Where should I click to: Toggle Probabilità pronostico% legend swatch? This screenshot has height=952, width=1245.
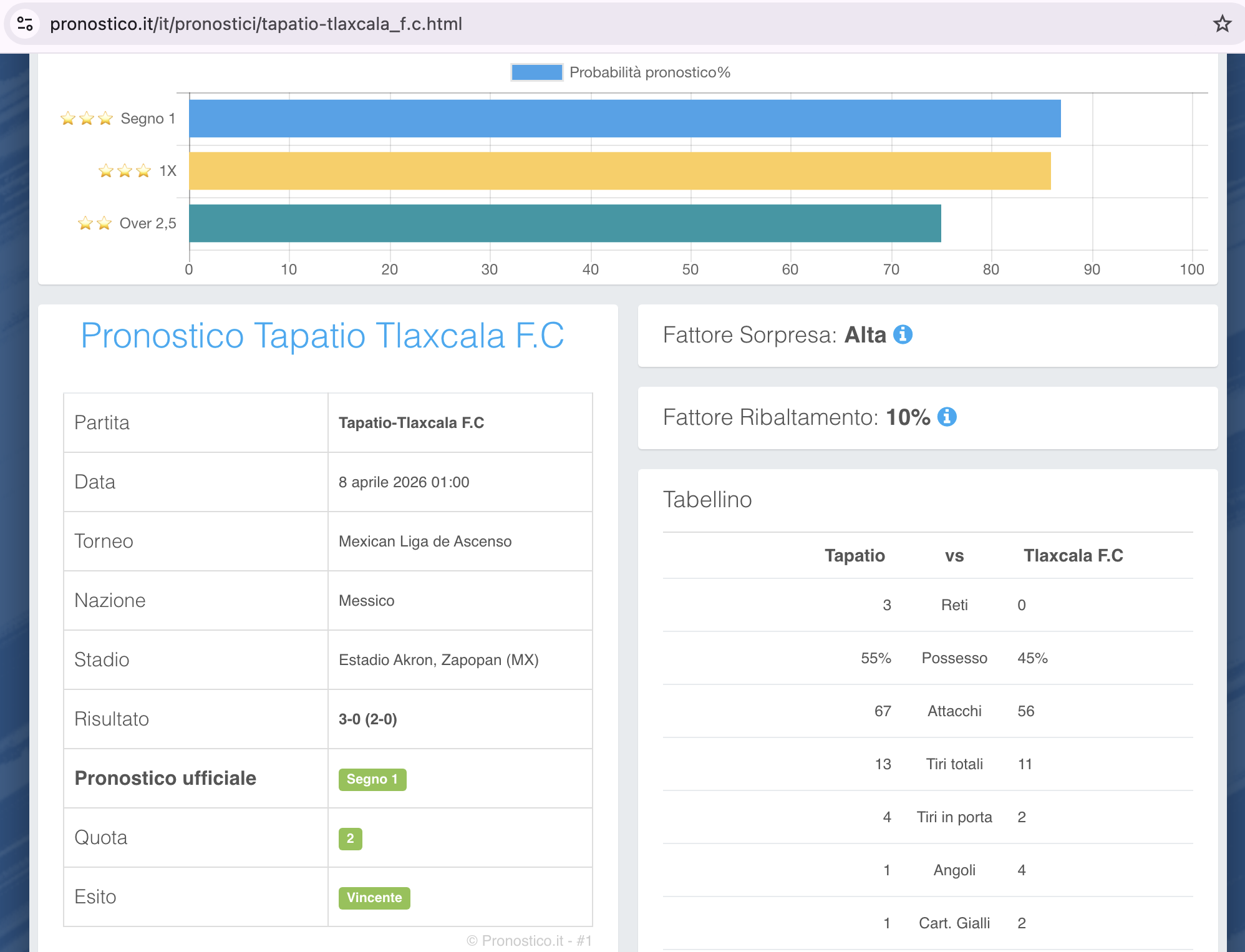(536, 72)
